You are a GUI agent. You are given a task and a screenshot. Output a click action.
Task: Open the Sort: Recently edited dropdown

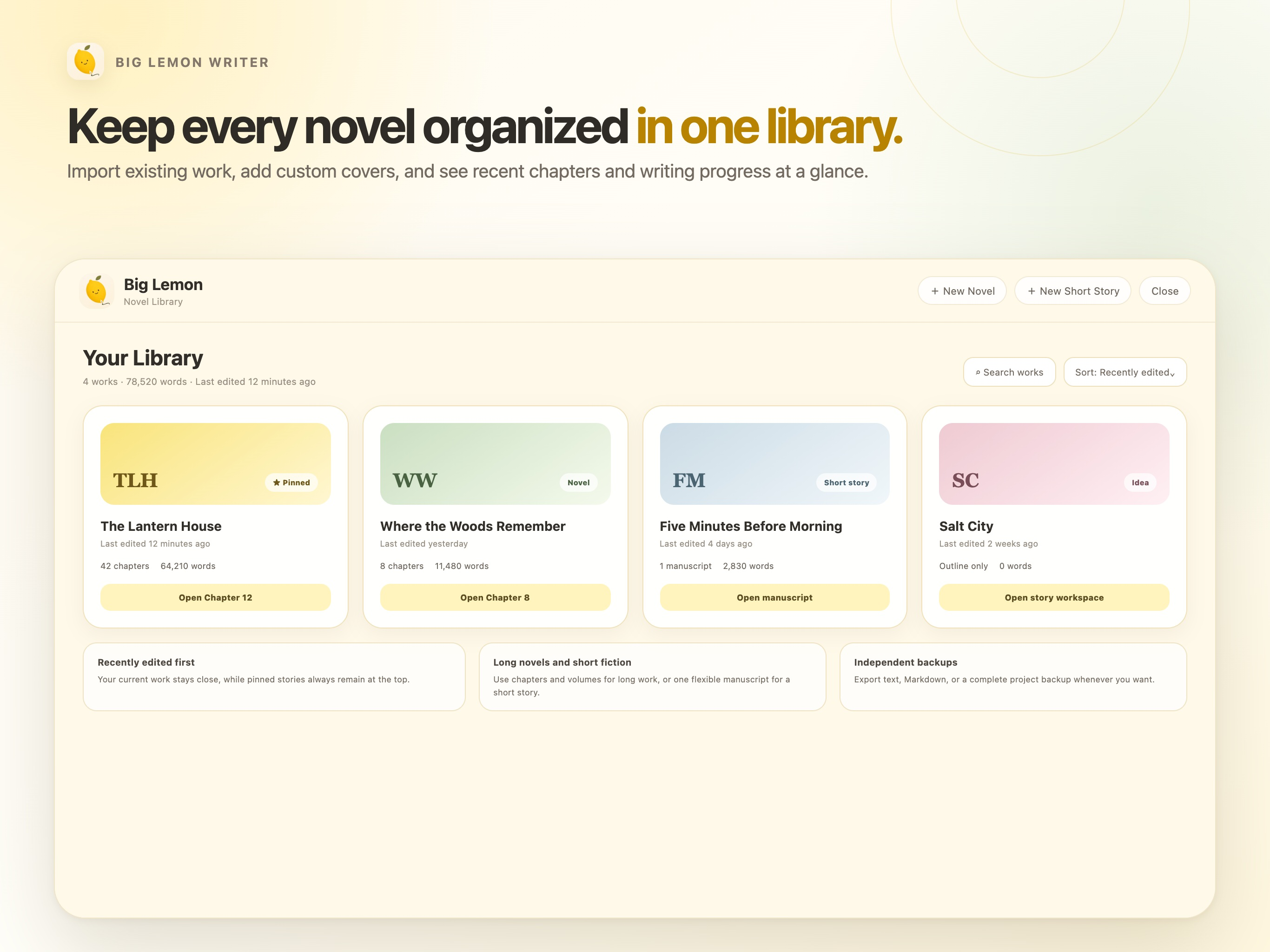coord(1125,372)
